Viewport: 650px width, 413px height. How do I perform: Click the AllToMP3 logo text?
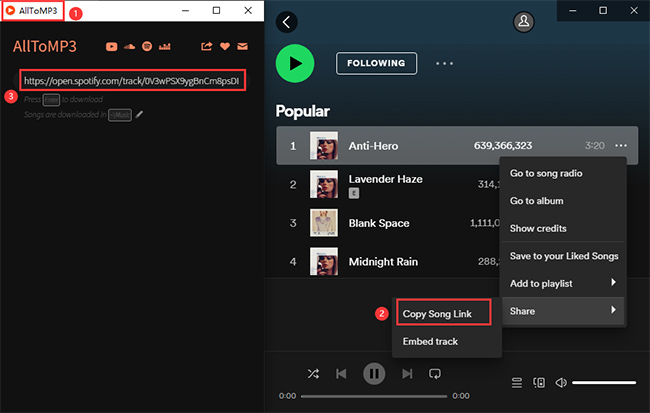click(x=45, y=46)
